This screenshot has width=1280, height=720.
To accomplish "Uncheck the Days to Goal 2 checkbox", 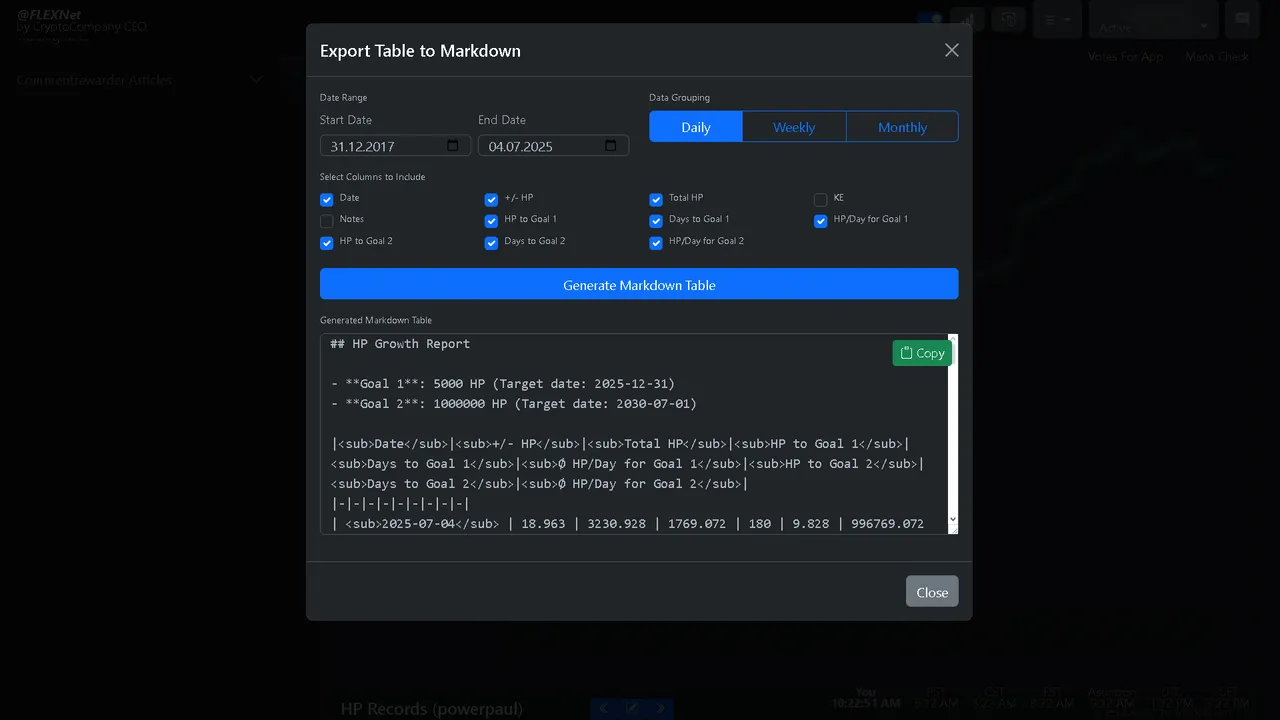I will pos(491,243).
